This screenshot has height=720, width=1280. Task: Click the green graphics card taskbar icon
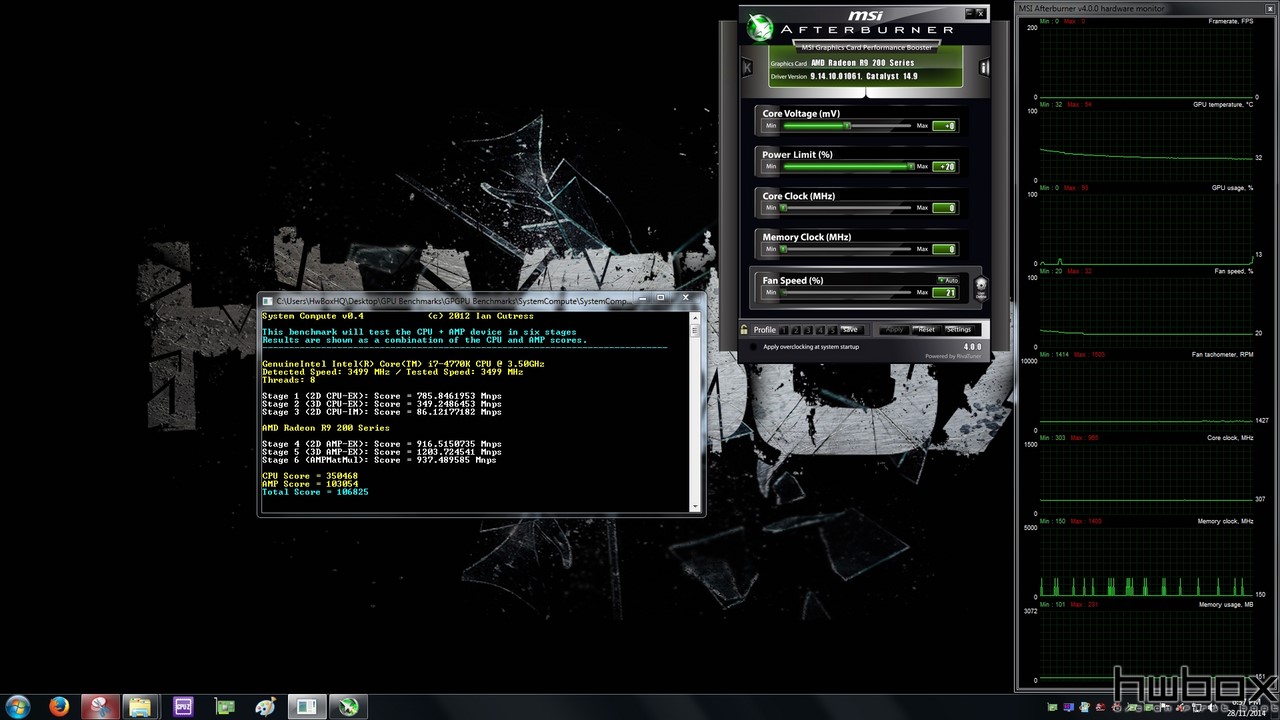(225, 706)
